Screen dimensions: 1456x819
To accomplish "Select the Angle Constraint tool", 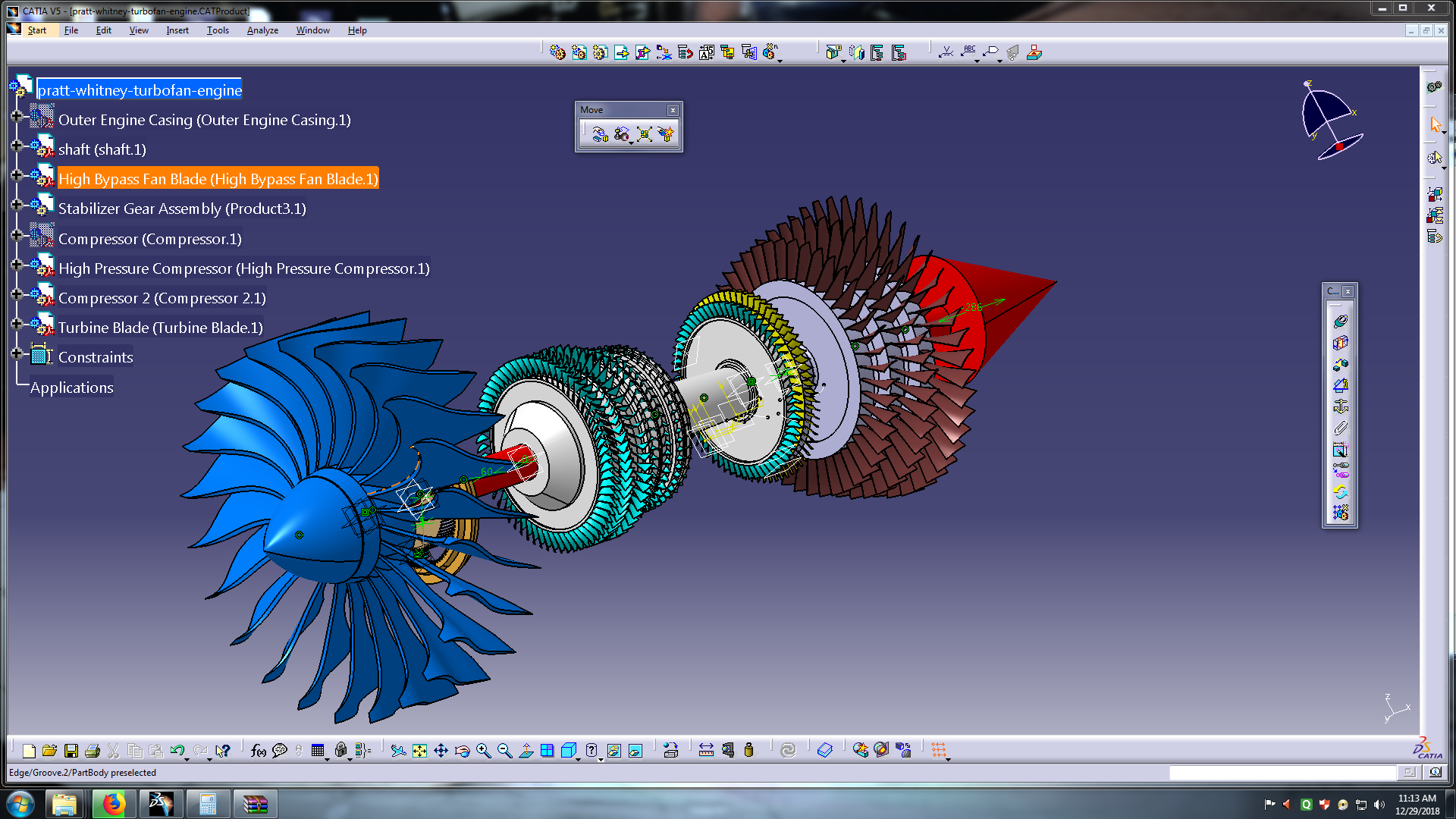I will click(x=1340, y=385).
